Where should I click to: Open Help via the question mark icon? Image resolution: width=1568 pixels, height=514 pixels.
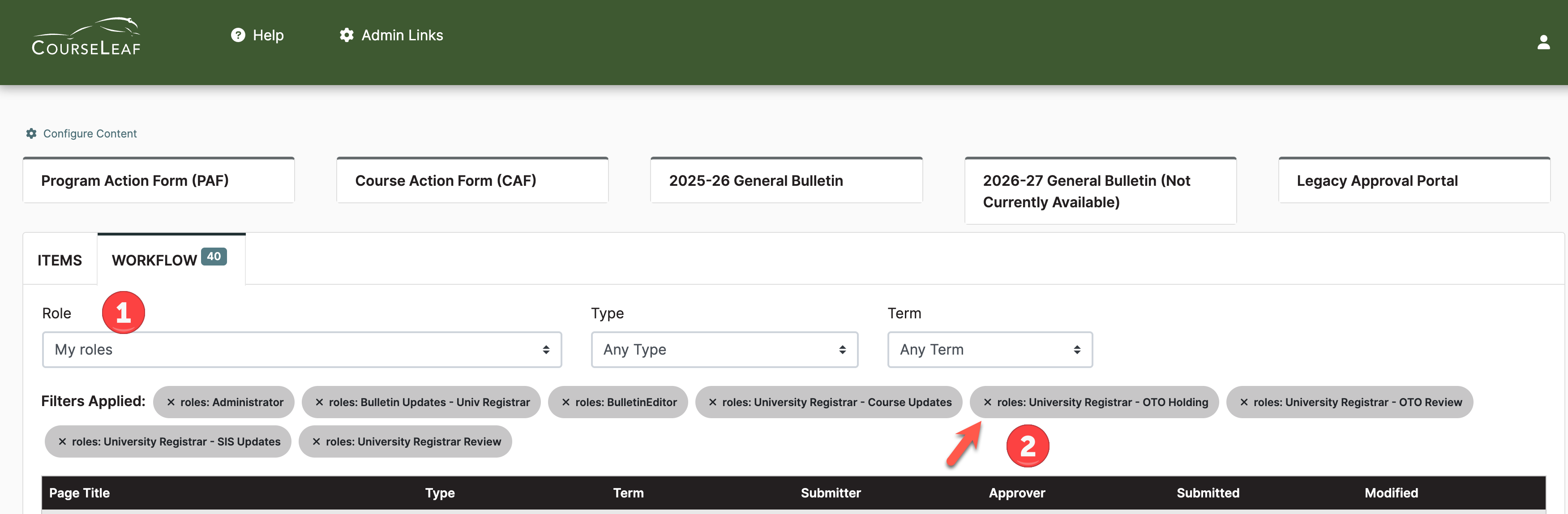[x=238, y=35]
